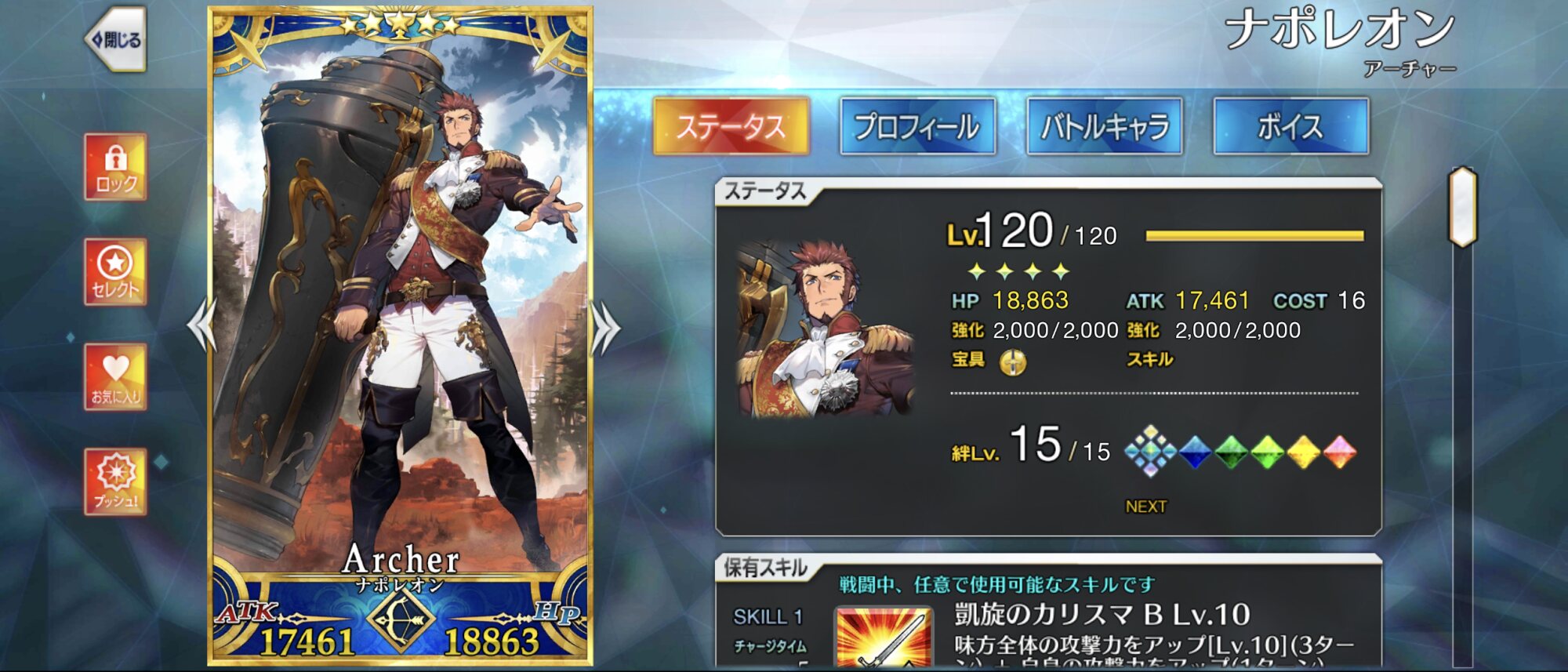Image resolution: width=1568 pixels, height=672 pixels.
Task: Click the Archer bow class emblem
Action: (400, 620)
